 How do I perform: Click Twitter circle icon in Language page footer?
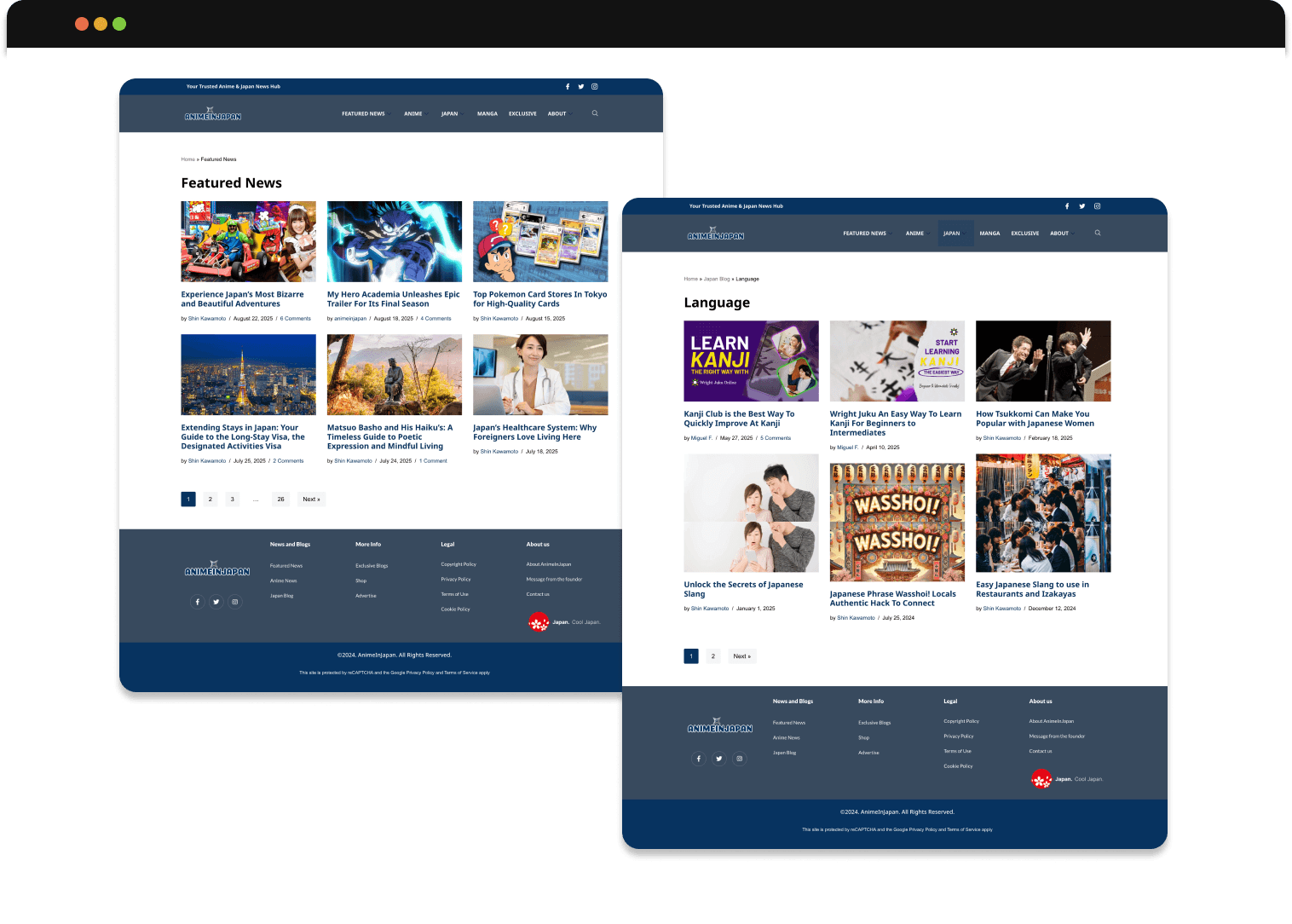click(719, 759)
